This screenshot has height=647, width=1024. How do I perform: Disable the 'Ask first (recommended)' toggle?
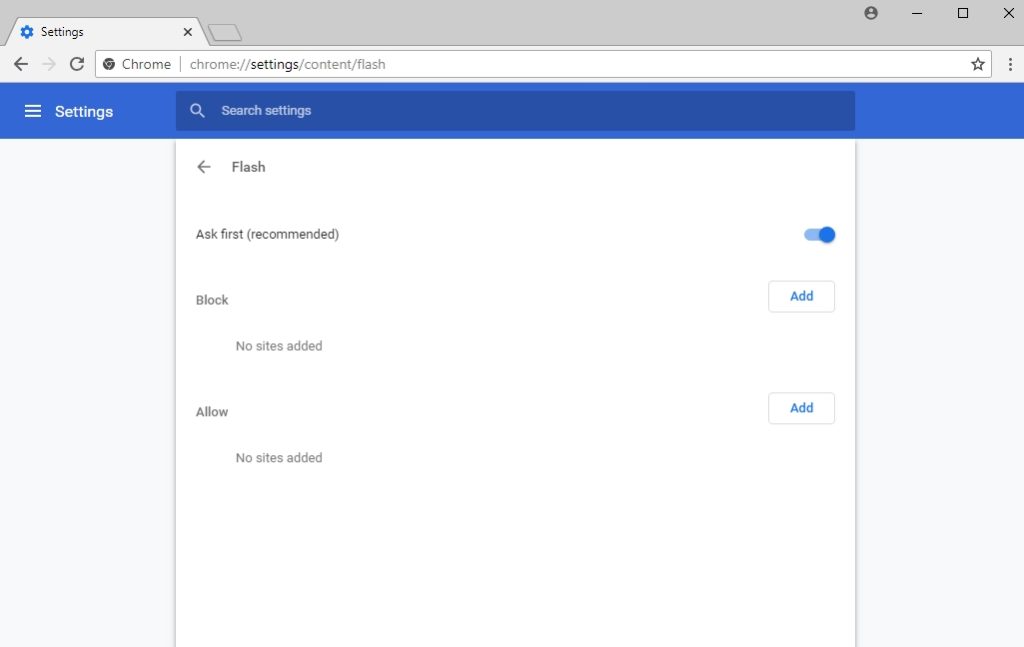(819, 234)
